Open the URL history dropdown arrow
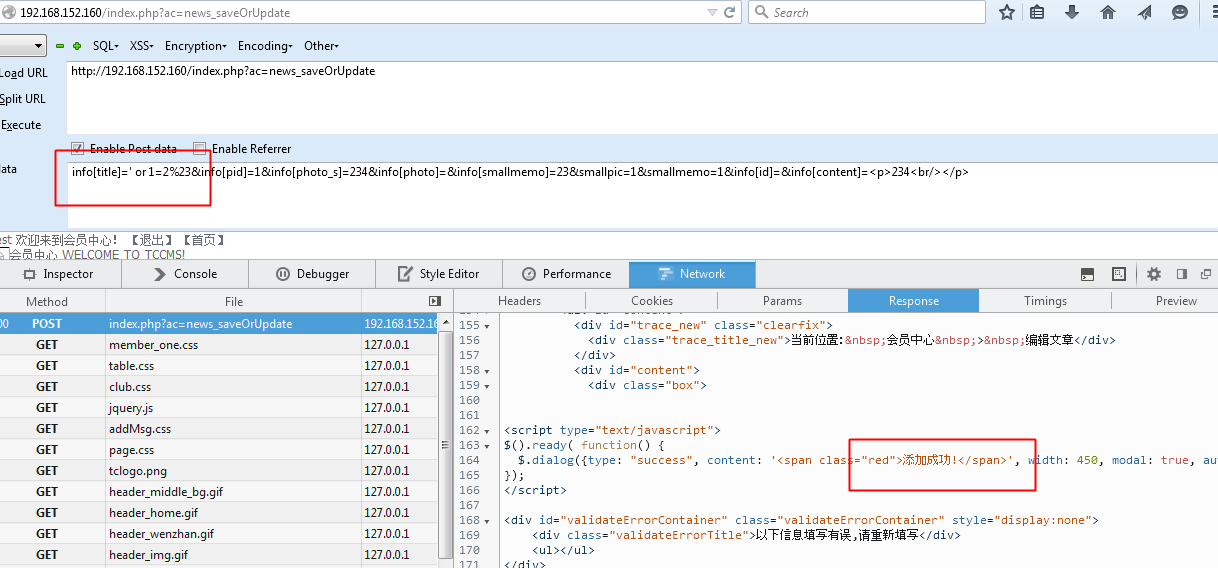The height and width of the screenshot is (568, 1218). coord(711,13)
